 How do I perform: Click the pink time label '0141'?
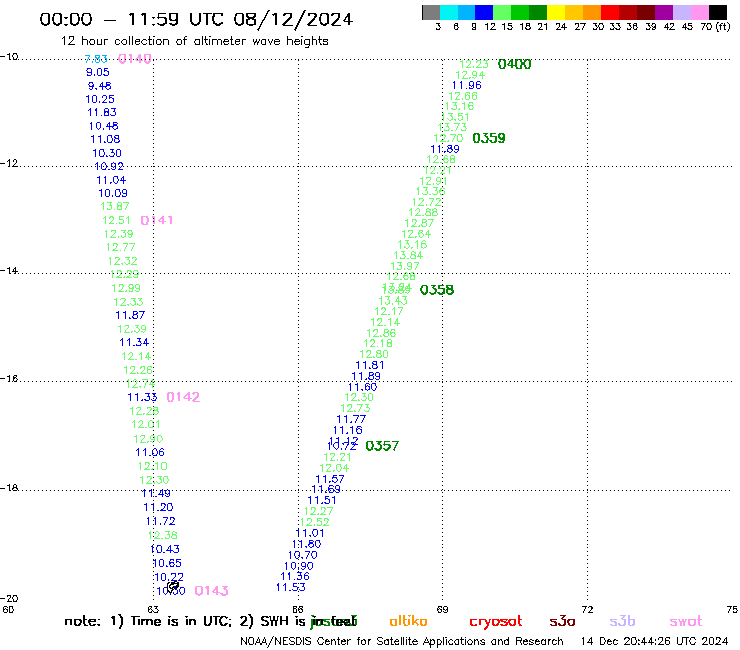click(x=157, y=220)
